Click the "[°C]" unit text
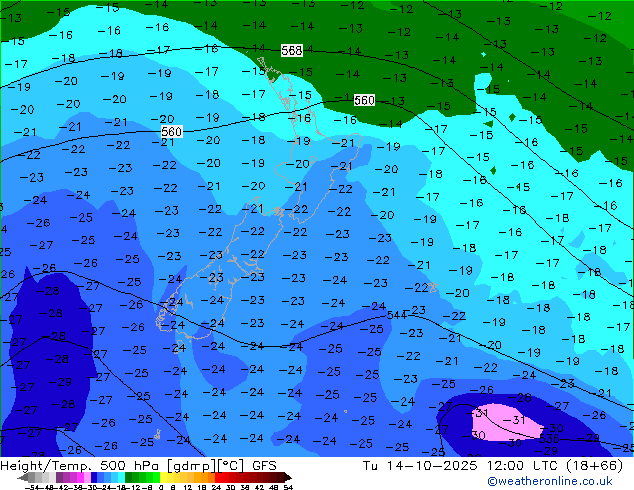 click(231, 466)
